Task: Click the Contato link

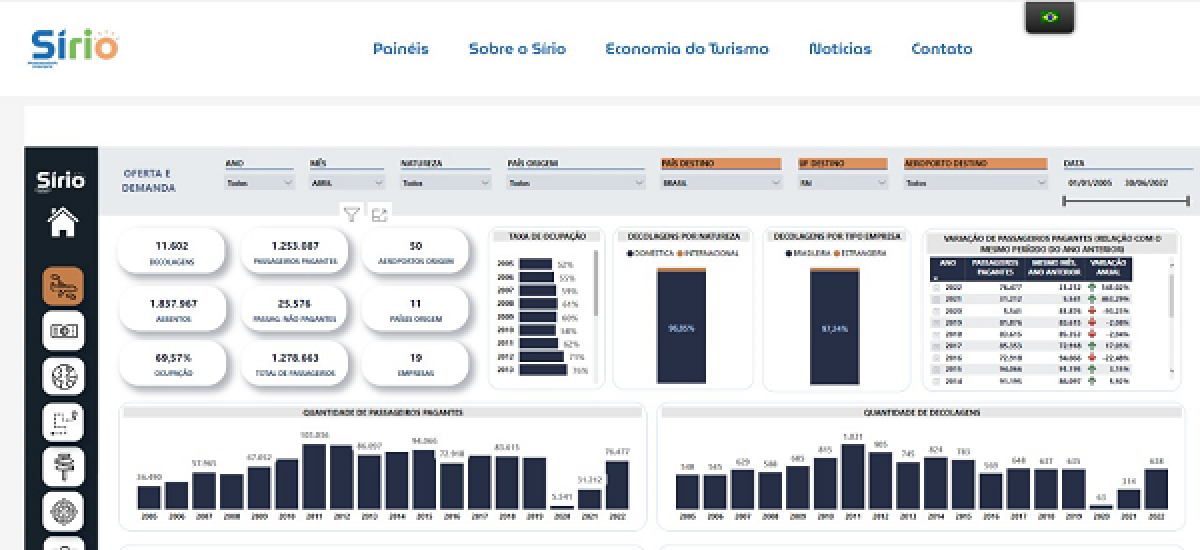Action: tap(941, 48)
